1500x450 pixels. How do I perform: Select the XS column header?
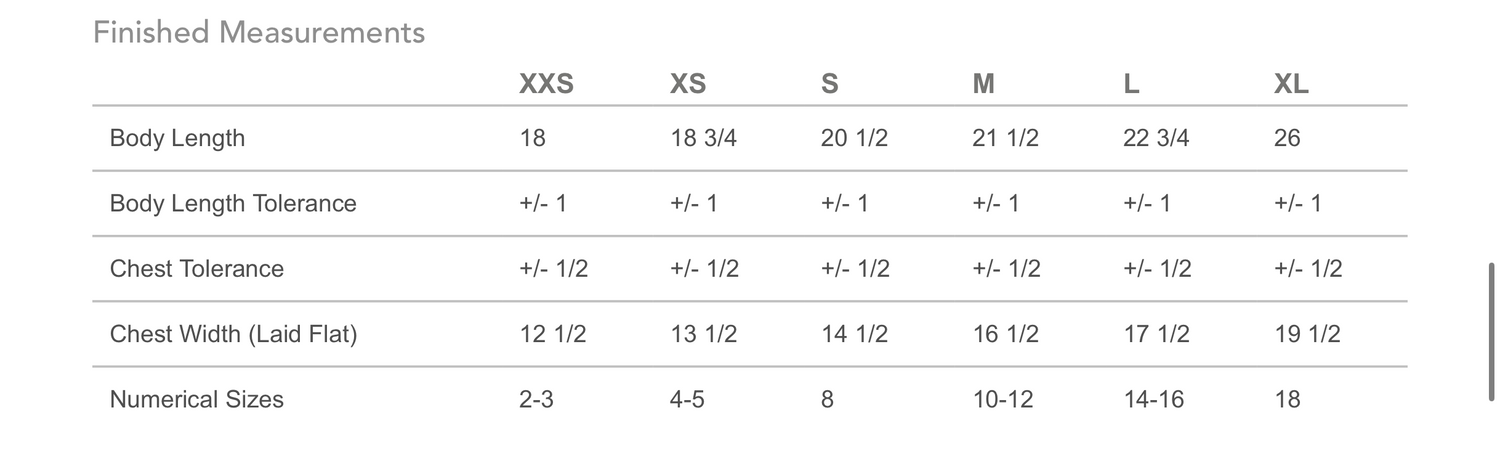tap(688, 84)
